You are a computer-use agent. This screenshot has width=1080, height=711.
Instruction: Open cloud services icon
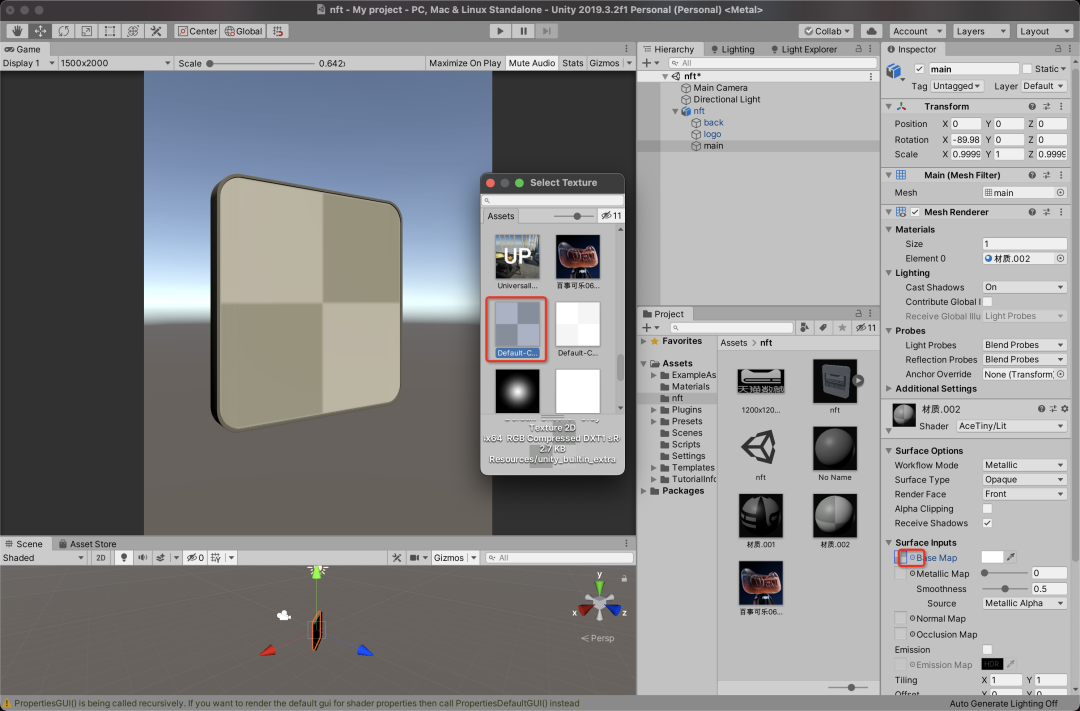pyautogui.click(x=871, y=31)
